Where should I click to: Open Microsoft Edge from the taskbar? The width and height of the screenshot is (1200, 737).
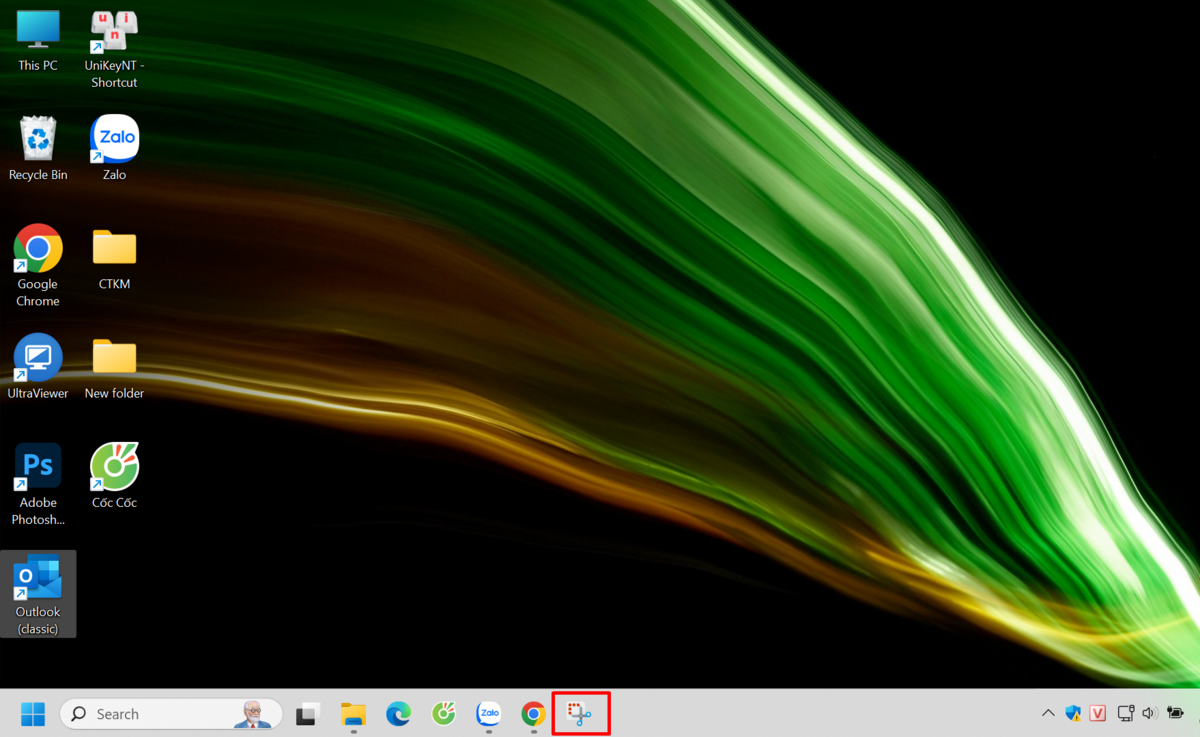coord(398,714)
